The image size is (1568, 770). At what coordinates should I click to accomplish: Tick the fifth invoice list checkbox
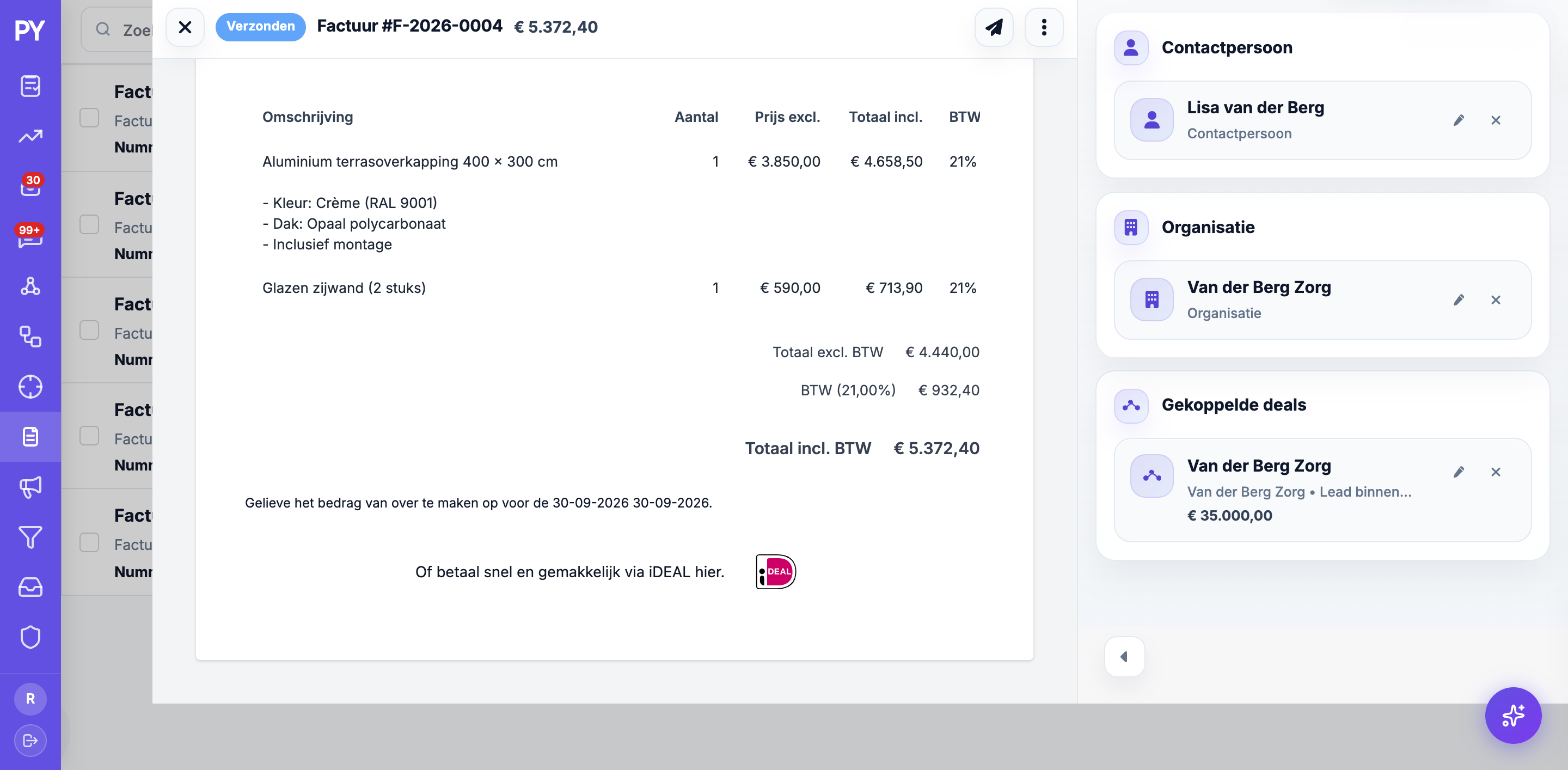pyautogui.click(x=89, y=542)
